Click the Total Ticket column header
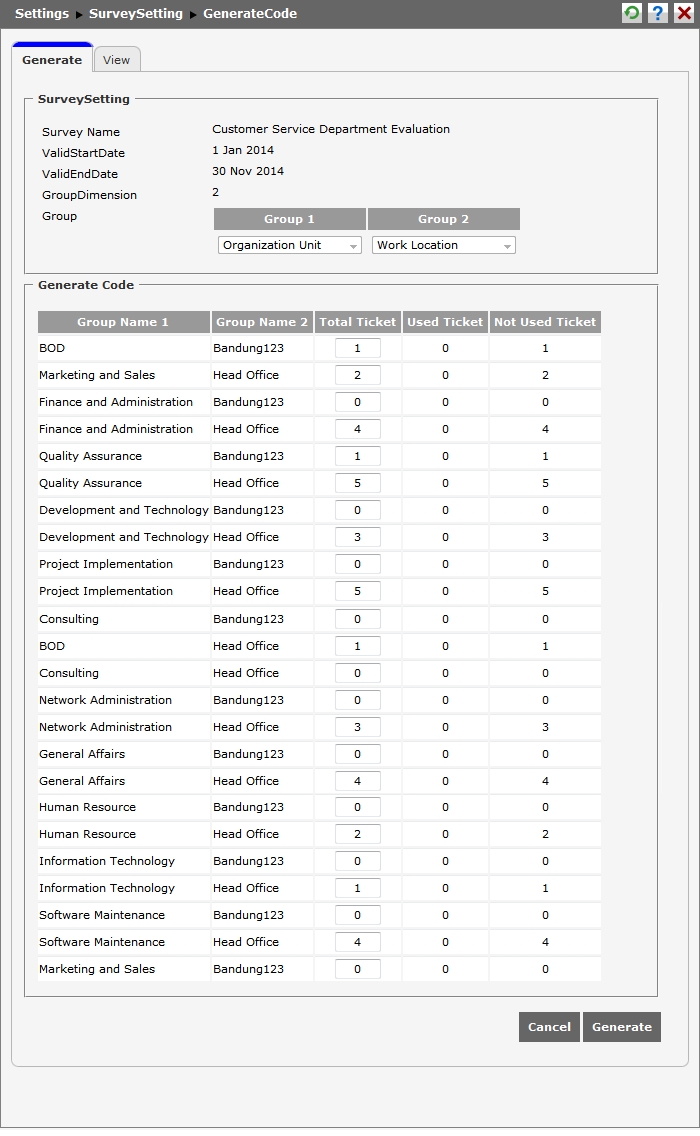The width and height of the screenshot is (700, 1136). click(x=358, y=322)
